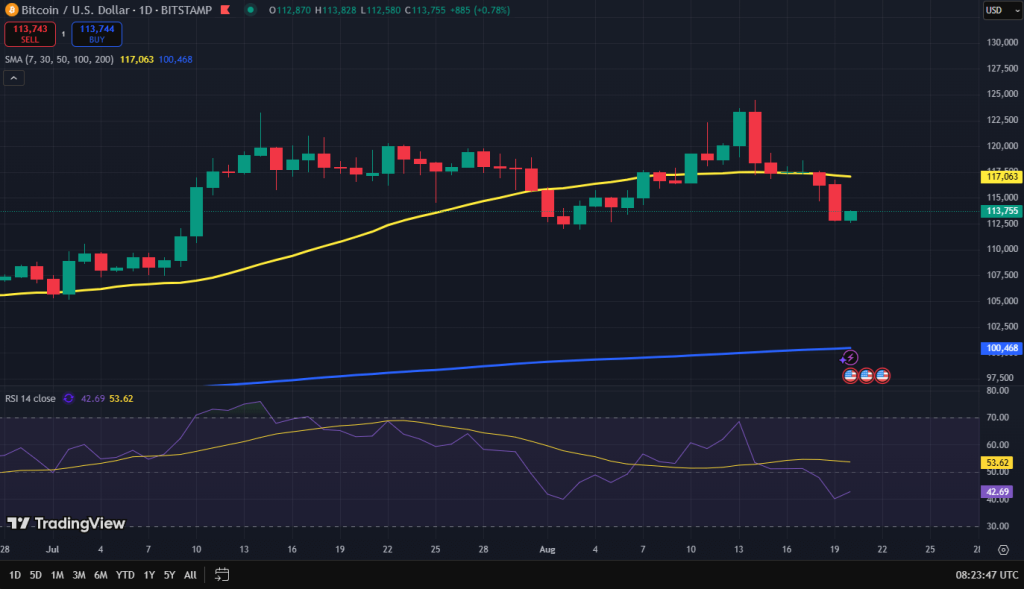
Task: Select the YTD time range
Action: 125,575
